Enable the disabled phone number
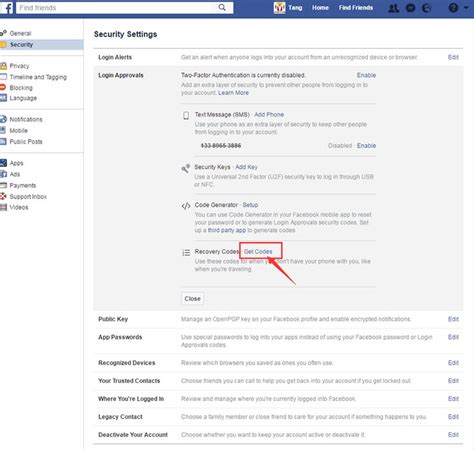 point(366,146)
